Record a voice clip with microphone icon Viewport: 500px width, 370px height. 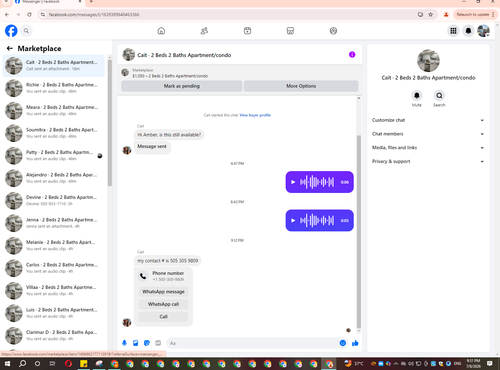pos(124,343)
